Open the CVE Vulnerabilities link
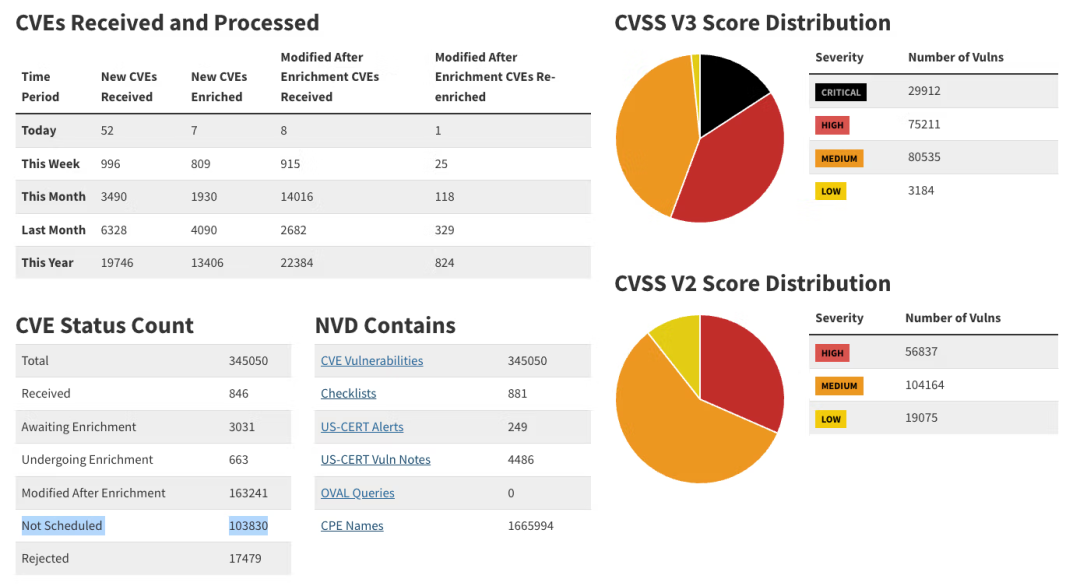The image size is (1080, 586). [x=371, y=361]
